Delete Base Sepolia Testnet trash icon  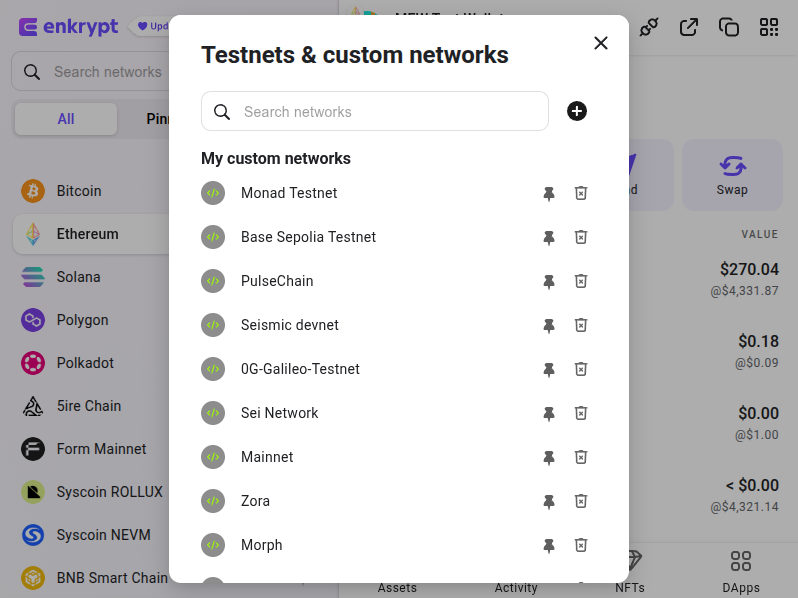click(x=581, y=237)
